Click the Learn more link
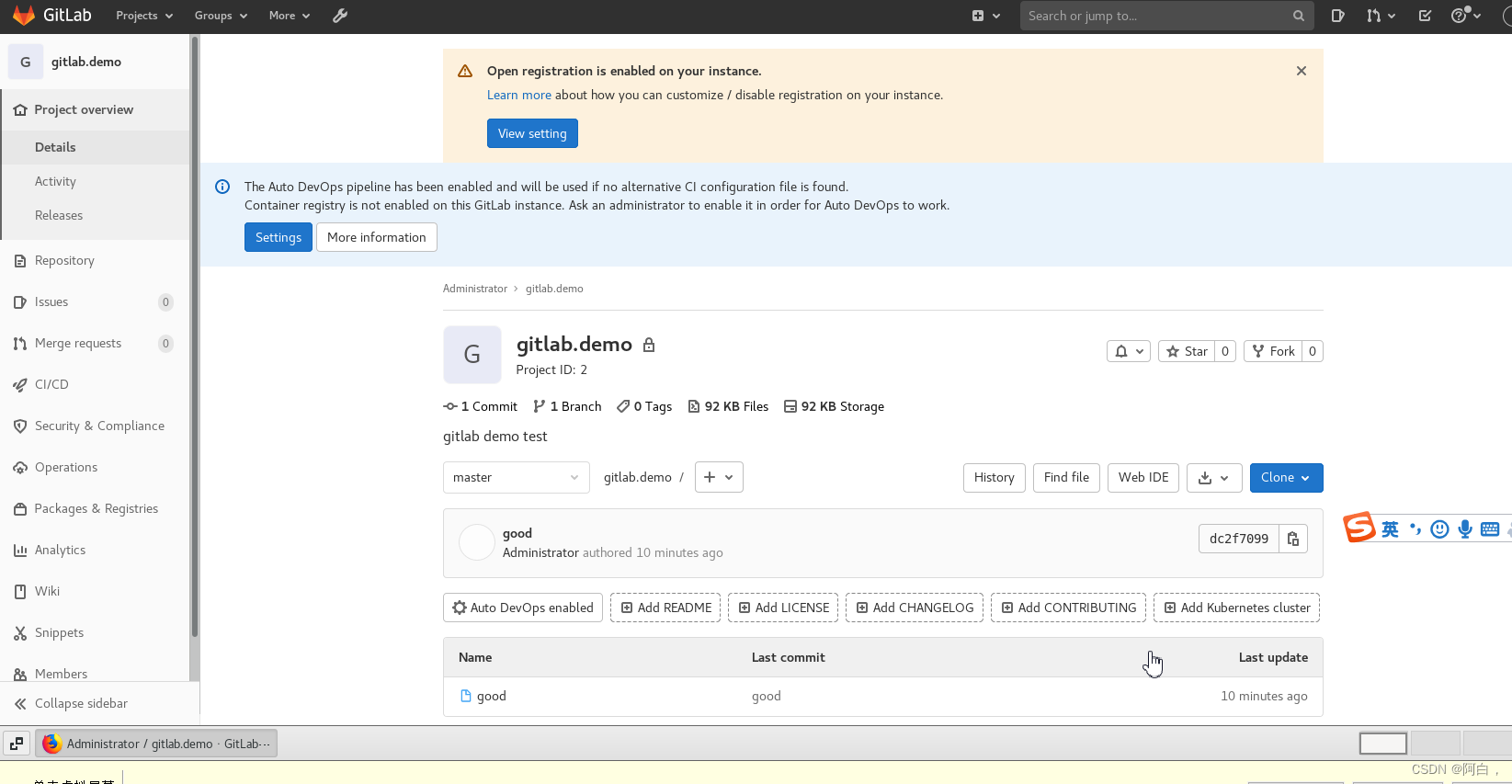1512x784 pixels. click(518, 95)
